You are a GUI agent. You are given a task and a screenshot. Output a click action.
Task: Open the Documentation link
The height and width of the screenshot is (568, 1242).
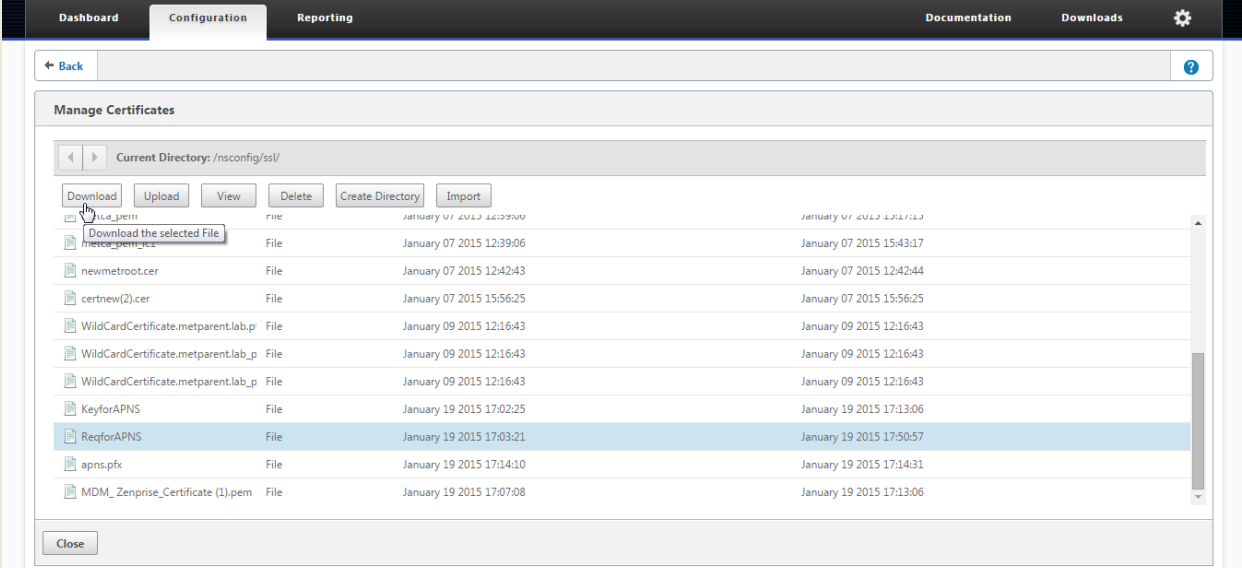pos(968,18)
